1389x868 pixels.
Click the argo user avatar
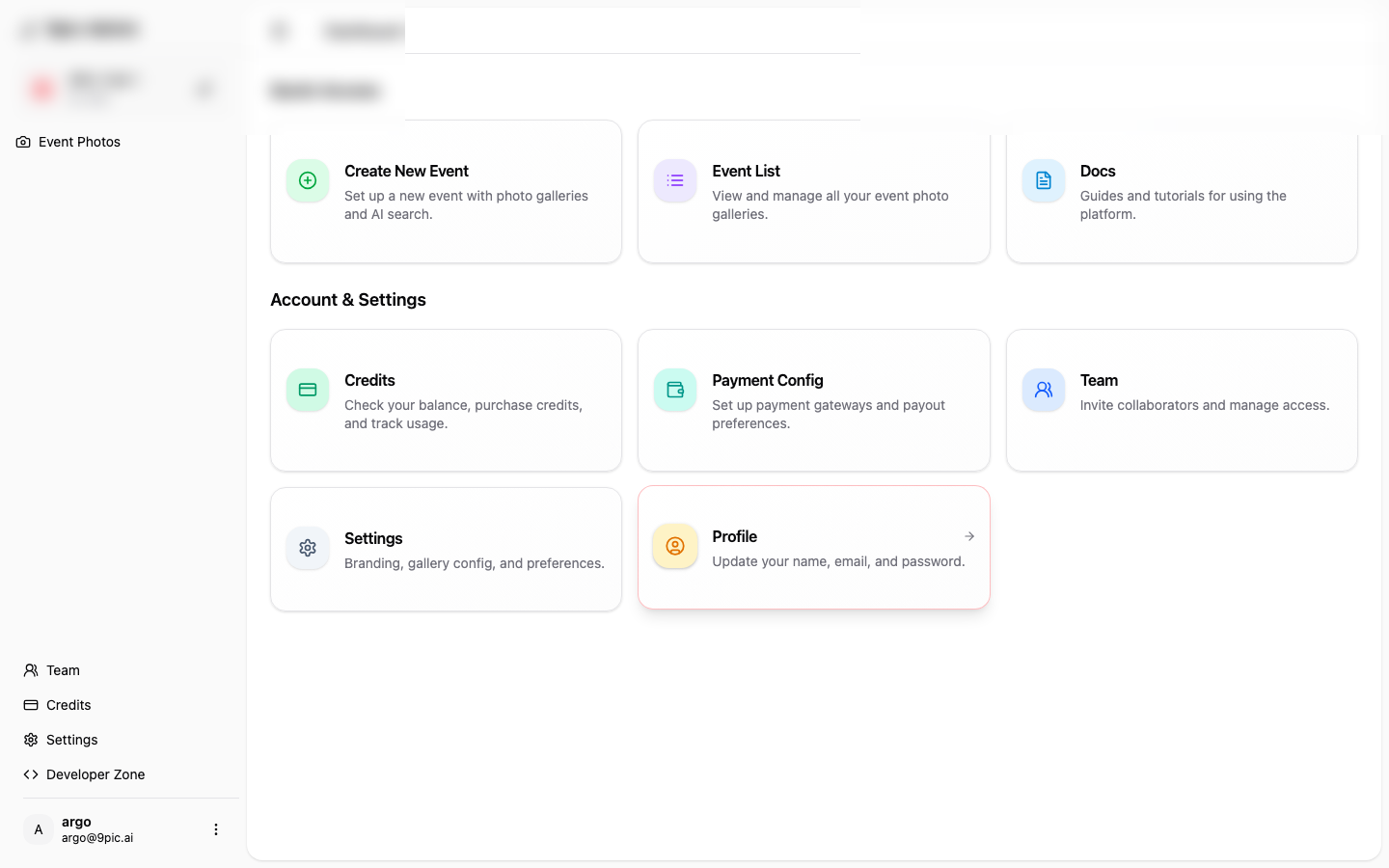[39, 829]
